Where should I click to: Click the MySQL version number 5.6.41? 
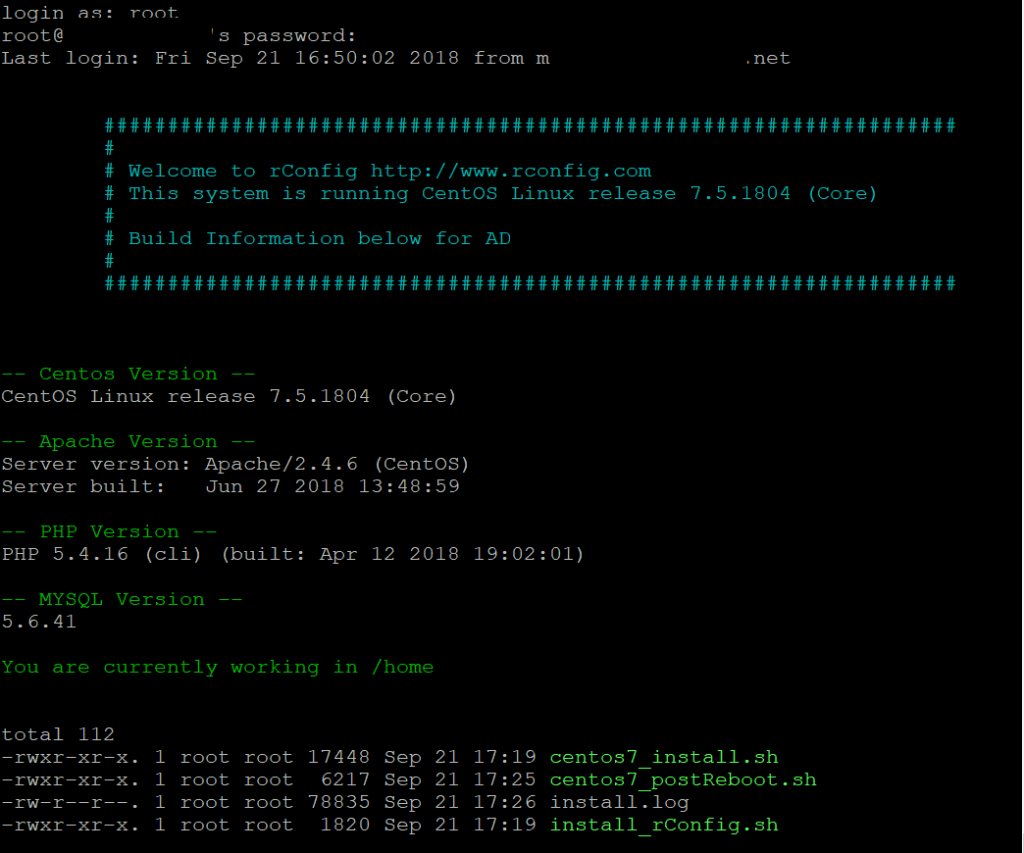pos(39,622)
